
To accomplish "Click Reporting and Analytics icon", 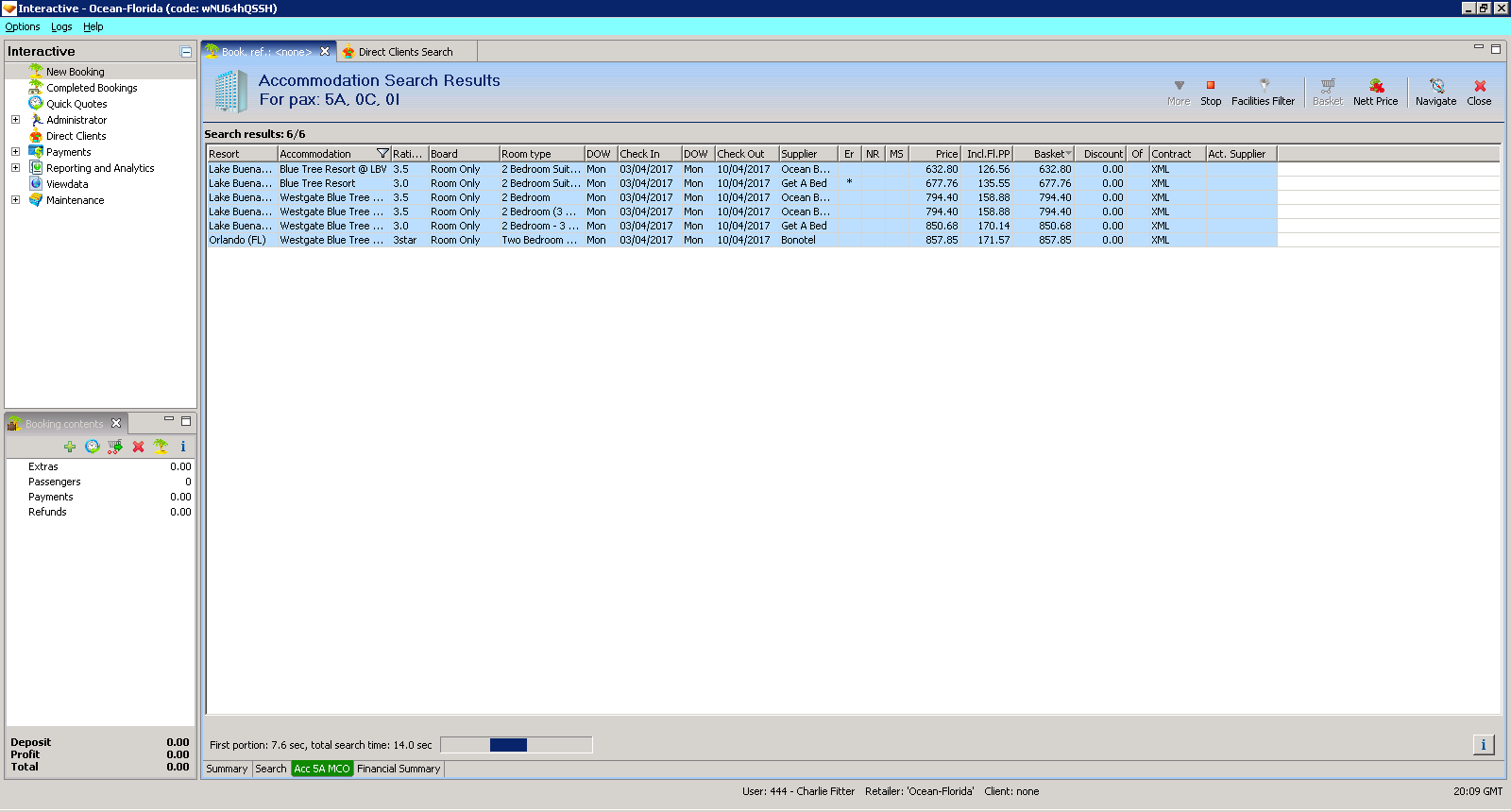I will click(36, 167).
